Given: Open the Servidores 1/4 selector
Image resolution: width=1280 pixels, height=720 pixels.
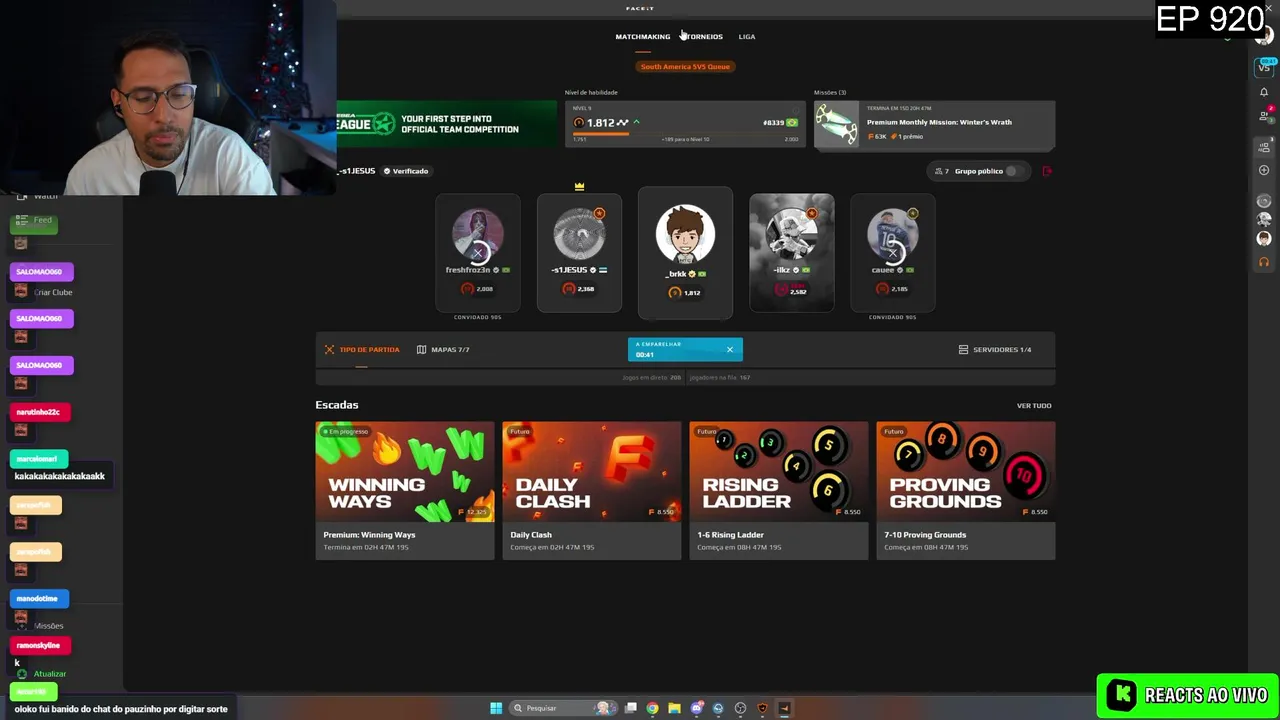Looking at the screenshot, I should pos(995,349).
